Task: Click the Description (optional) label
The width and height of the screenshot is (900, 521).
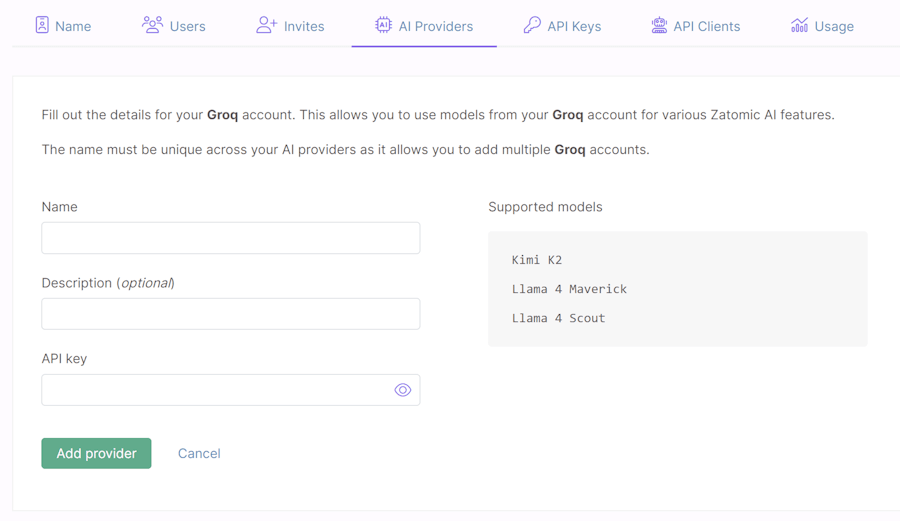Action: click(x=108, y=283)
